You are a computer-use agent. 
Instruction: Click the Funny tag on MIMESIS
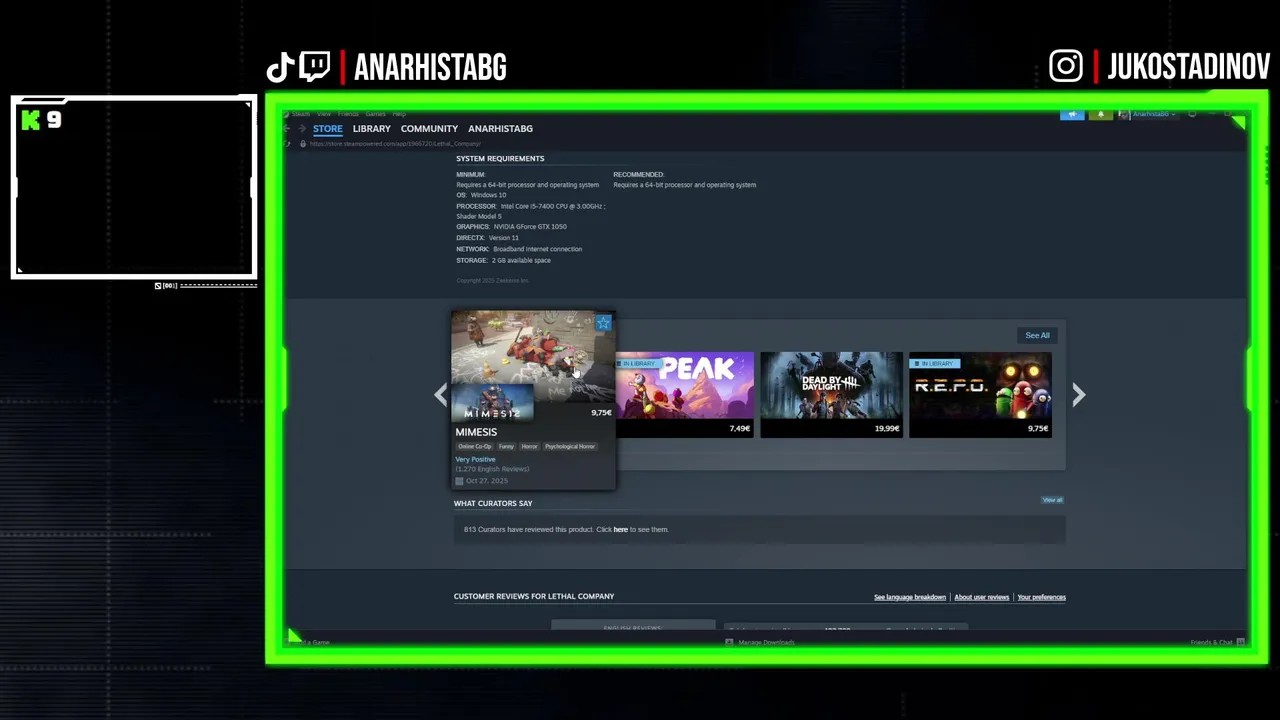point(506,446)
